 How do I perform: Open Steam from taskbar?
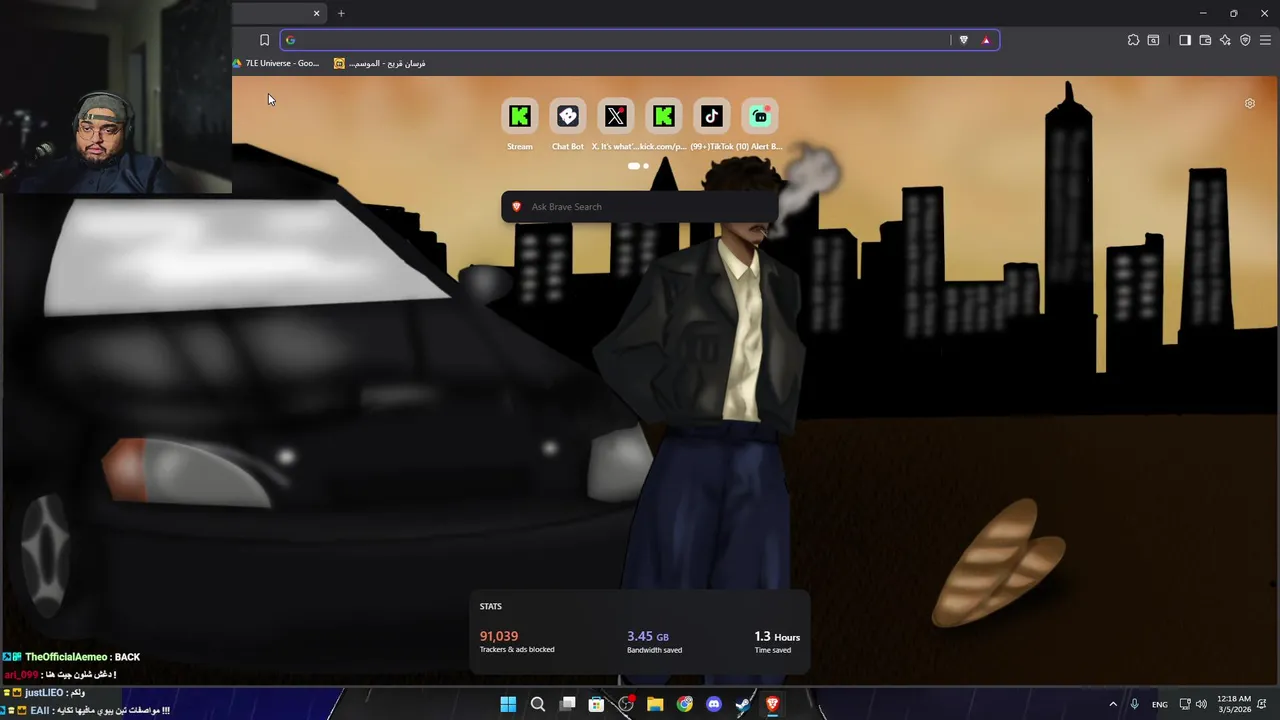point(743,704)
